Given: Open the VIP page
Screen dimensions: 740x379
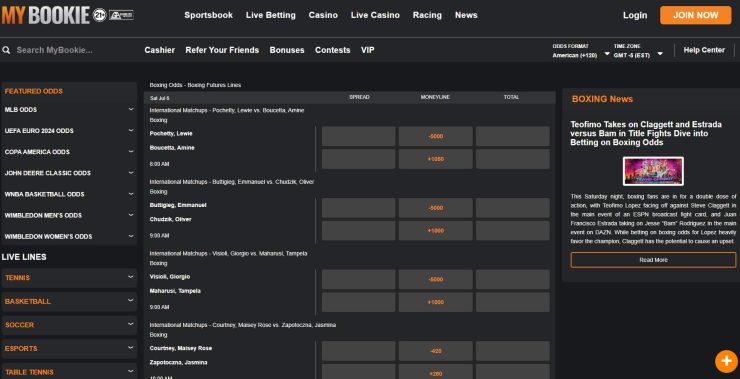Looking at the screenshot, I should point(368,50).
